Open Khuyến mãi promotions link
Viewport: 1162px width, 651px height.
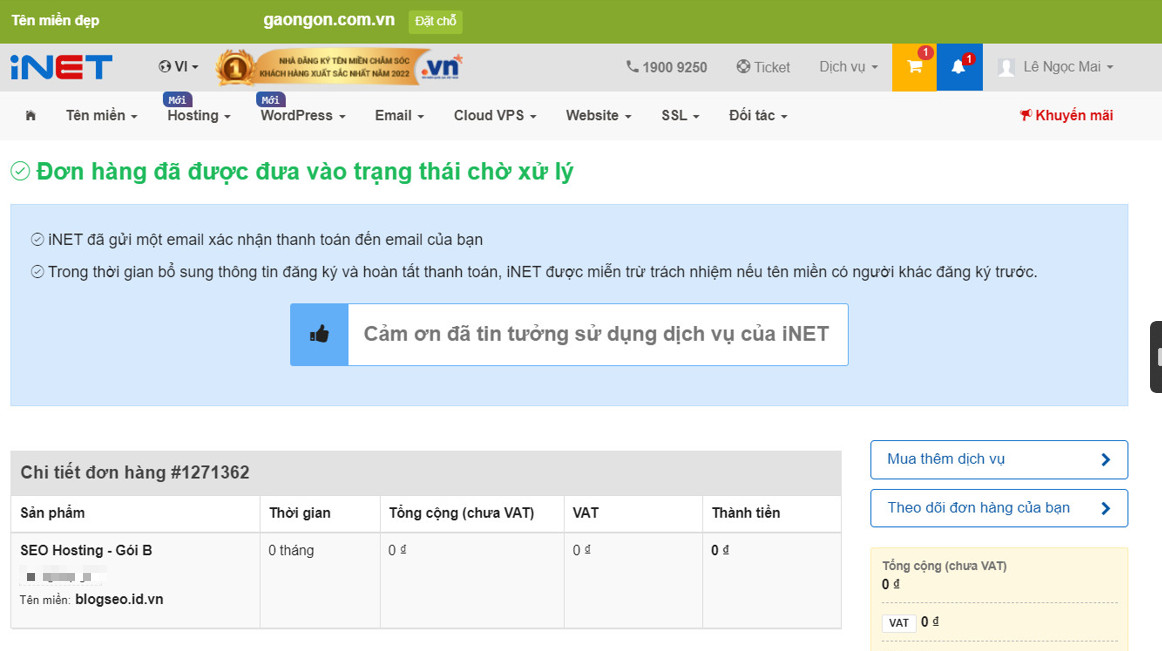tap(1066, 115)
